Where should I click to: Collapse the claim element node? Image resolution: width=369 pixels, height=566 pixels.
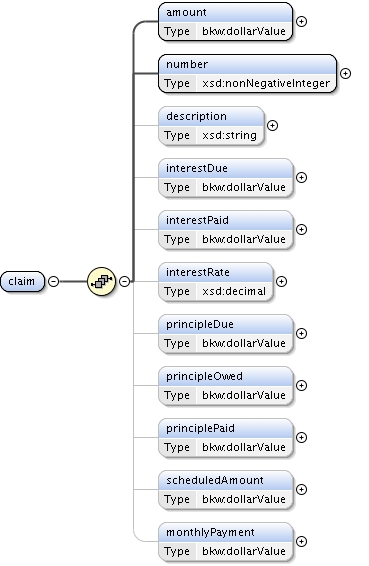53,281
